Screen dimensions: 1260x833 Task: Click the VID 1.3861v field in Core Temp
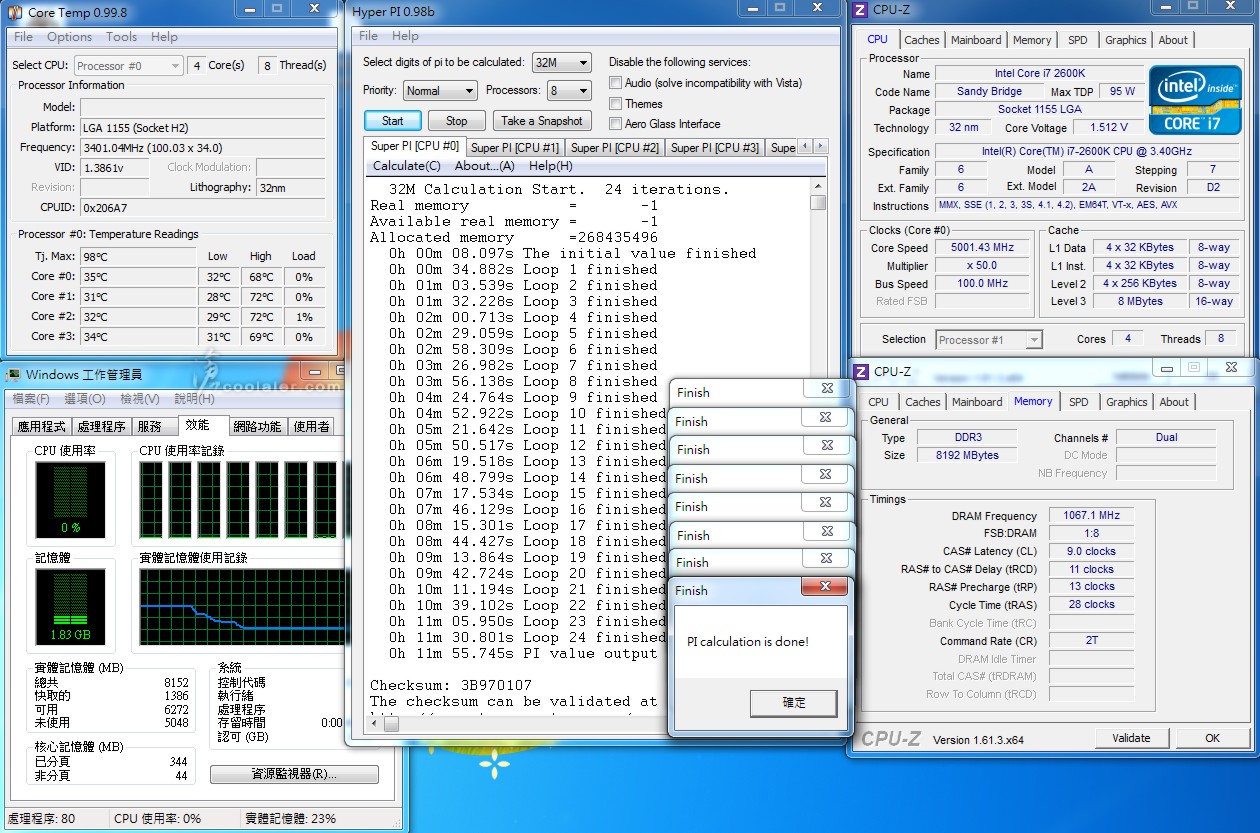115,168
